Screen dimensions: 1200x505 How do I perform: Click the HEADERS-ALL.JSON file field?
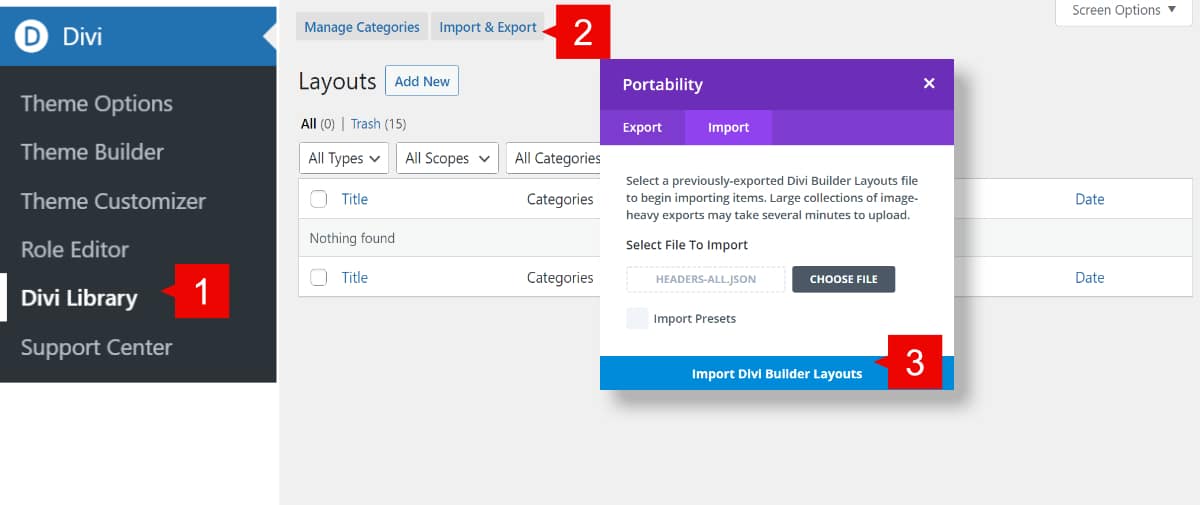tap(706, 279)
